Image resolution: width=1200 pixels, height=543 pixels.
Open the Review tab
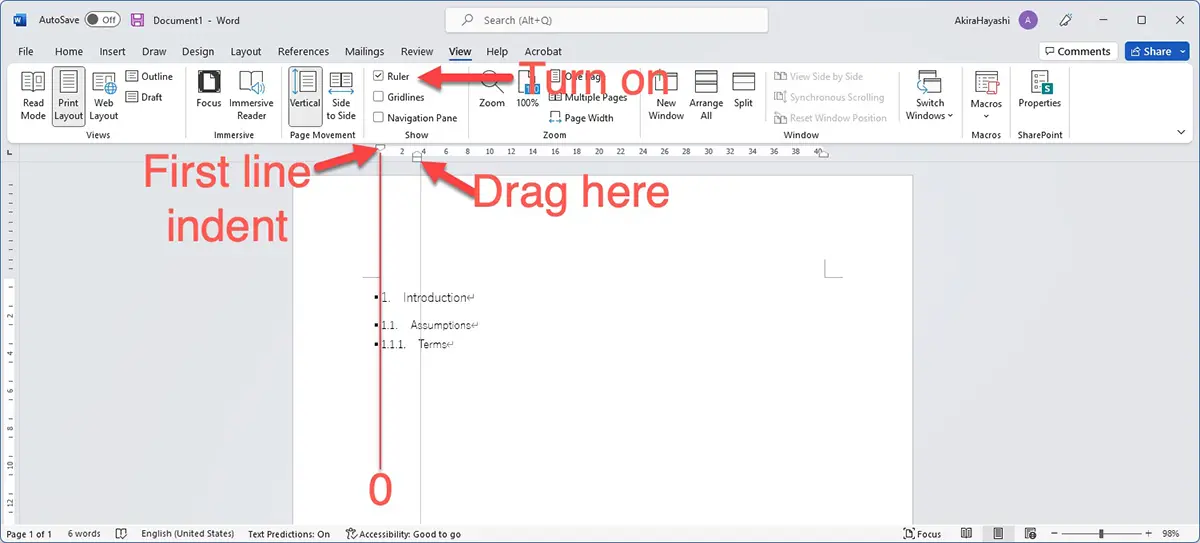click(417, 52)
